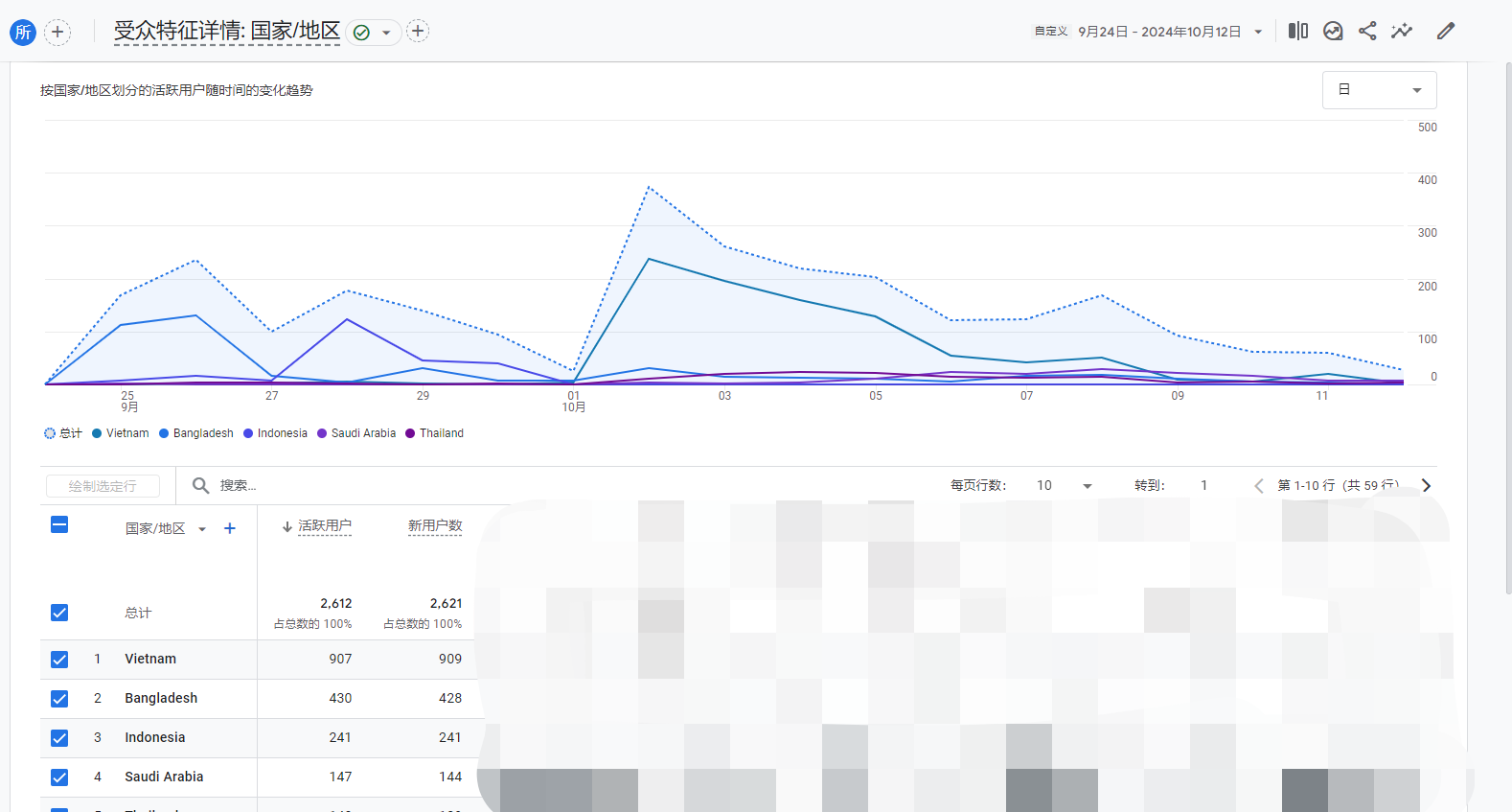Screen dimensions: 1512x812
Task: Toggle the Saudi Arabia legend series
Action: coord(356,433)
